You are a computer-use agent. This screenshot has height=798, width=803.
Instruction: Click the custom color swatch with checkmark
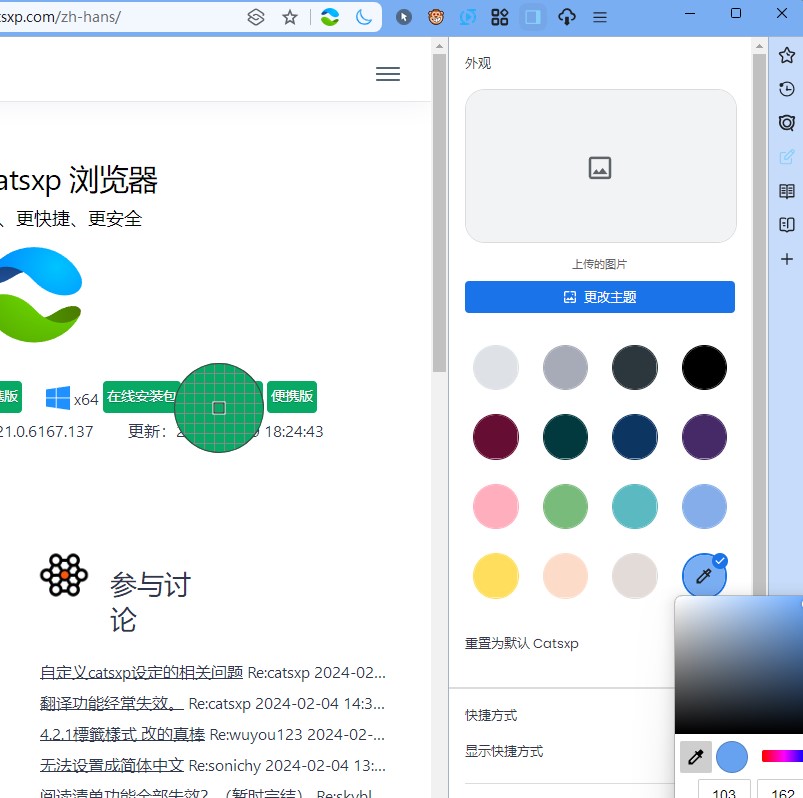click(704, 575)
